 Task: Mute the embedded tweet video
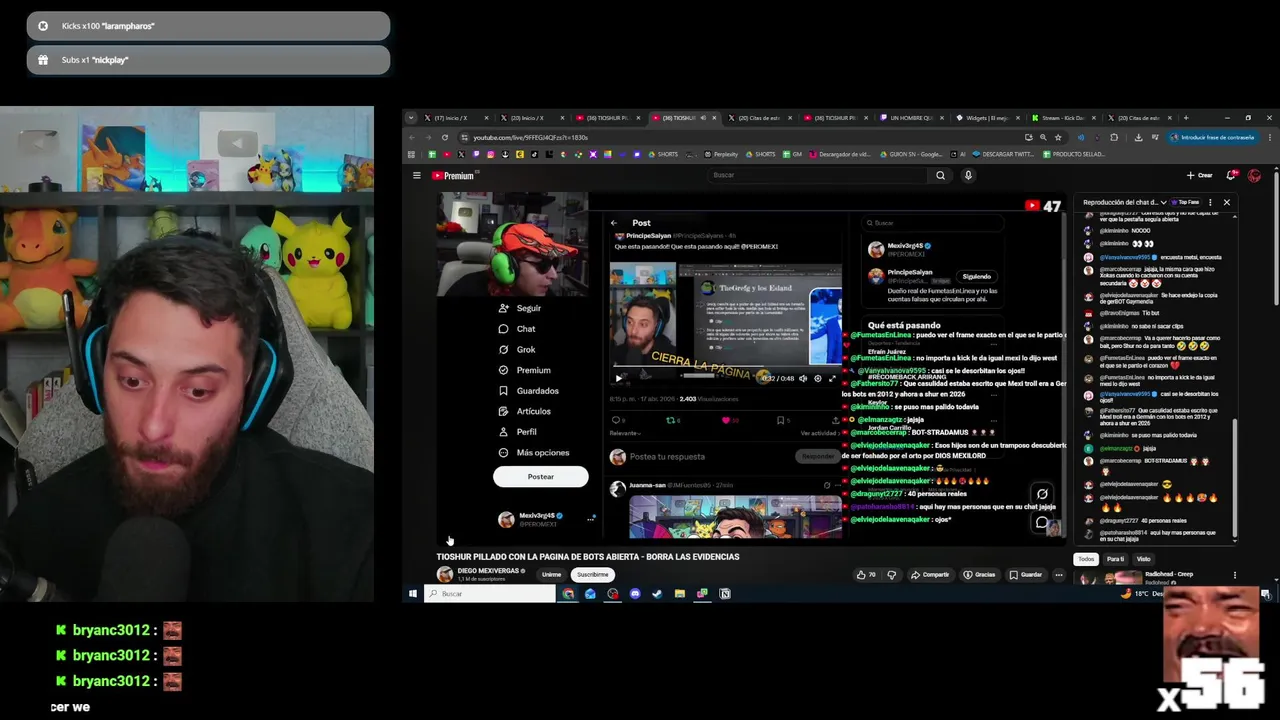coord(803,378)
